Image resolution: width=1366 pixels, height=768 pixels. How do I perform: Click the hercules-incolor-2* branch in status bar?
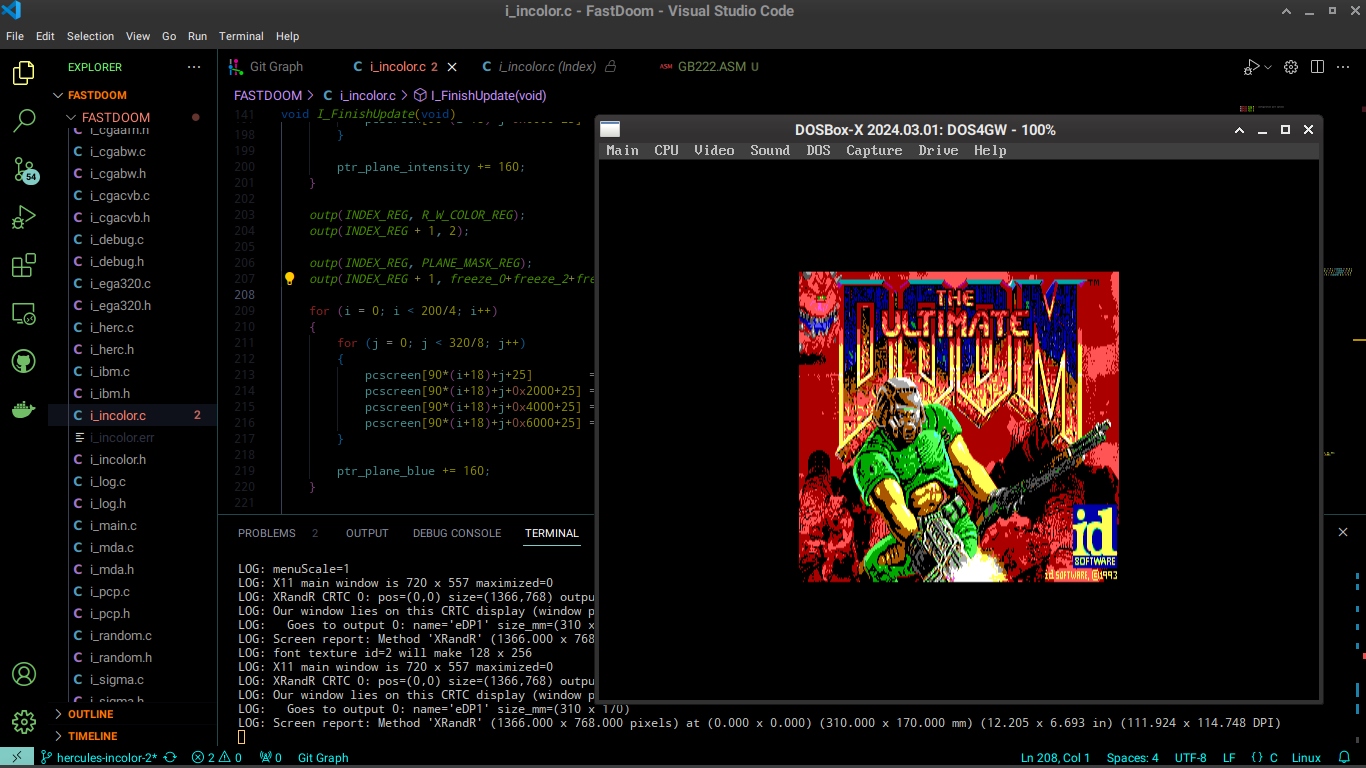point(98,758)
